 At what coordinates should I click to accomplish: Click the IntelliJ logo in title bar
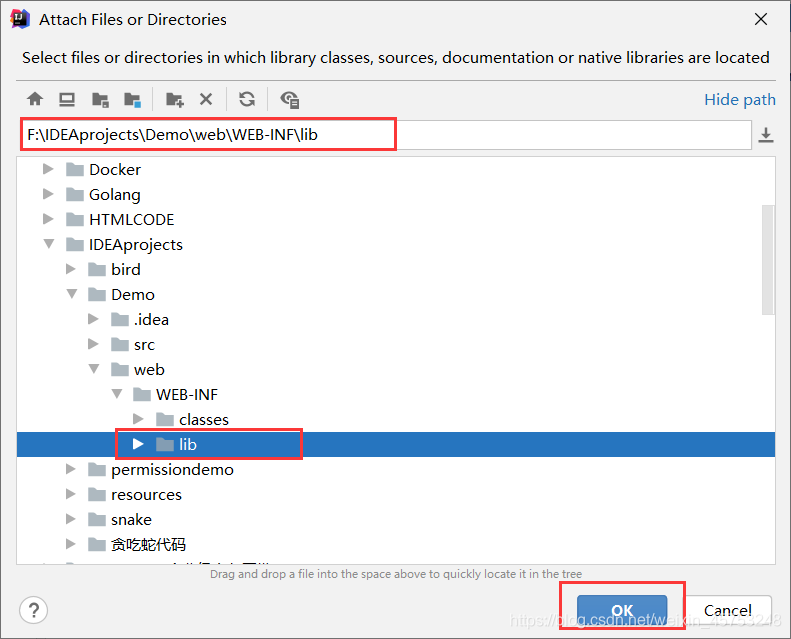[20, 19]
